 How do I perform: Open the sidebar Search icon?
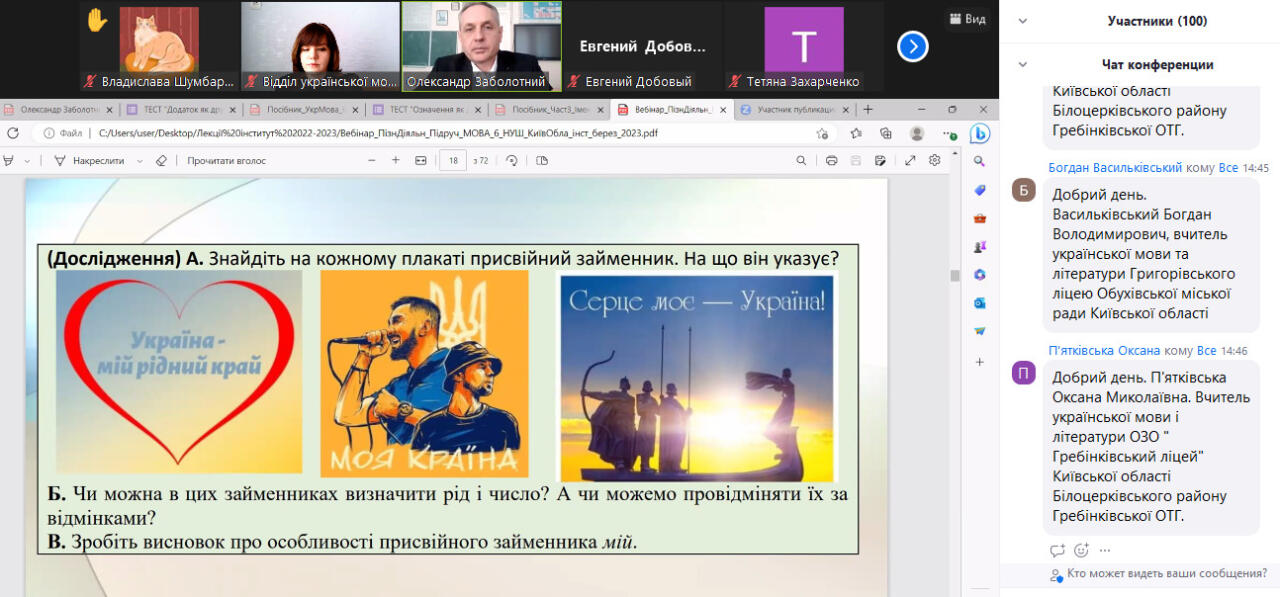click(x=980, y=161)
